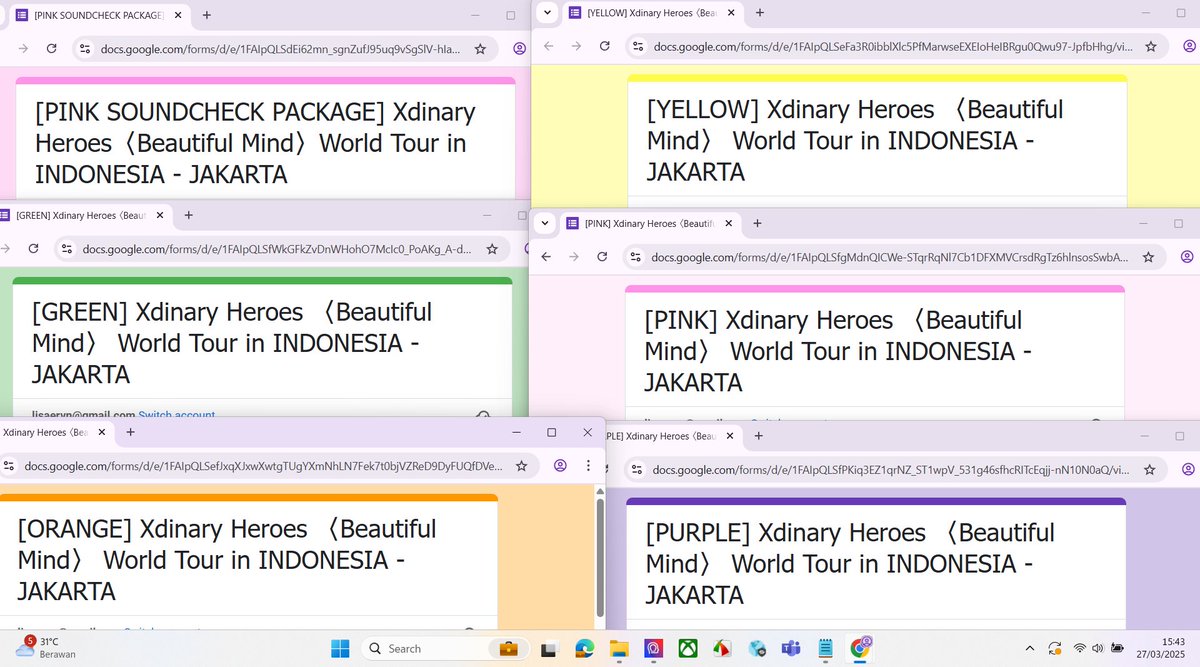This screenshot has width=1200, height=667.
Task: Open Chrome's three-dot menu in ORANGE window
Action: (588, 465)
